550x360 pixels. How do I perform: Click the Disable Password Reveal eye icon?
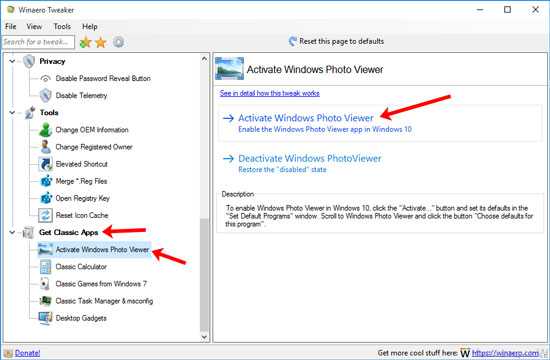point(46,78)
